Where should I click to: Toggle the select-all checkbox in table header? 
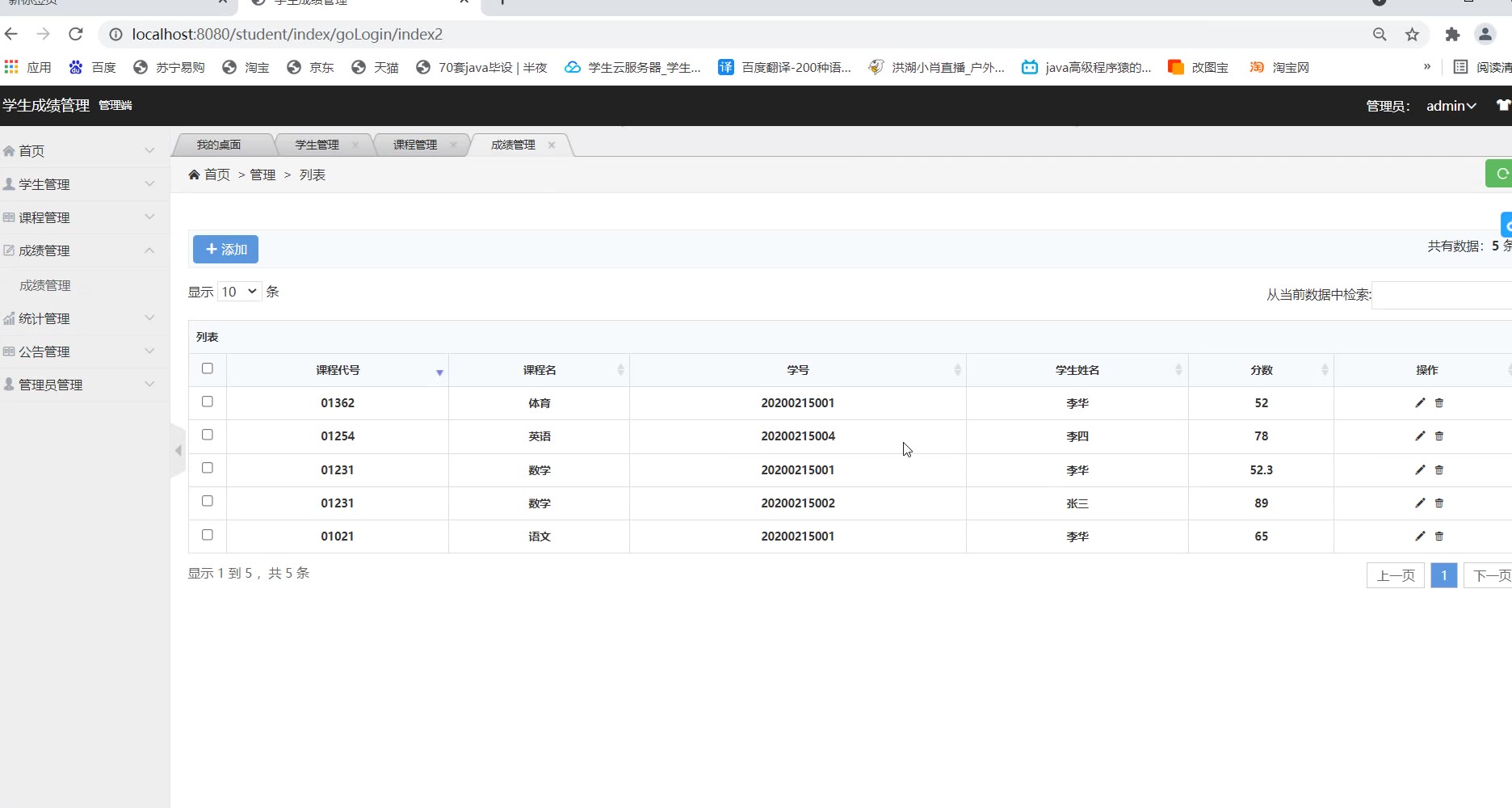208,368
